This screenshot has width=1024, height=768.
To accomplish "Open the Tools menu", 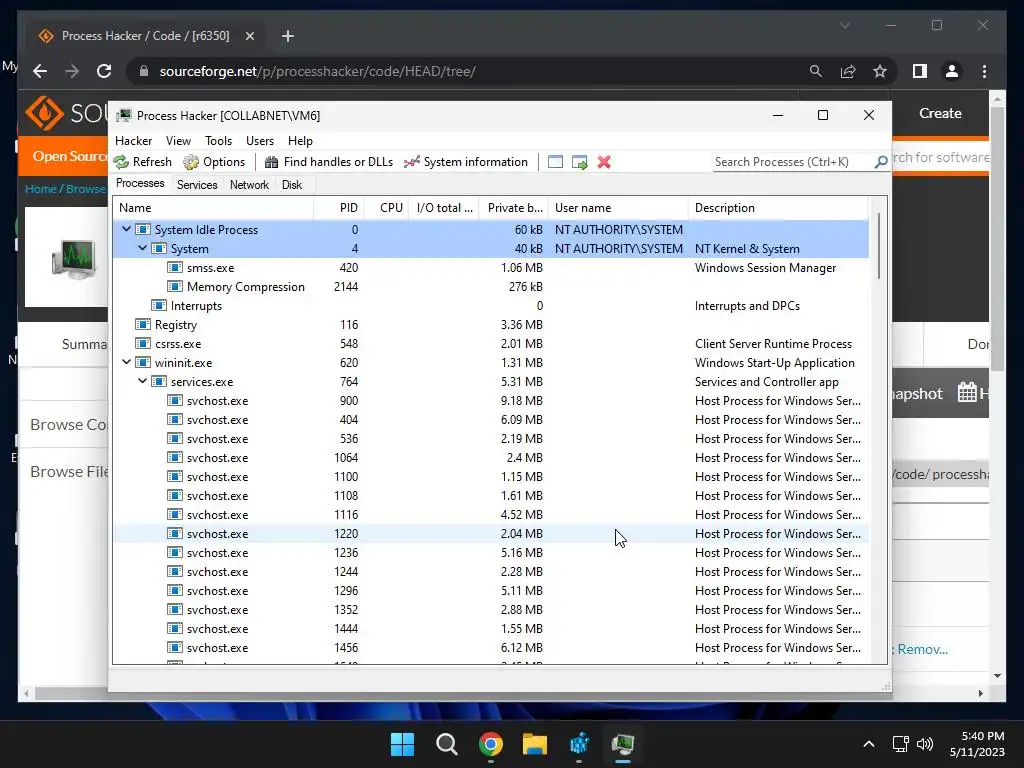I will (x=218, y=140).
